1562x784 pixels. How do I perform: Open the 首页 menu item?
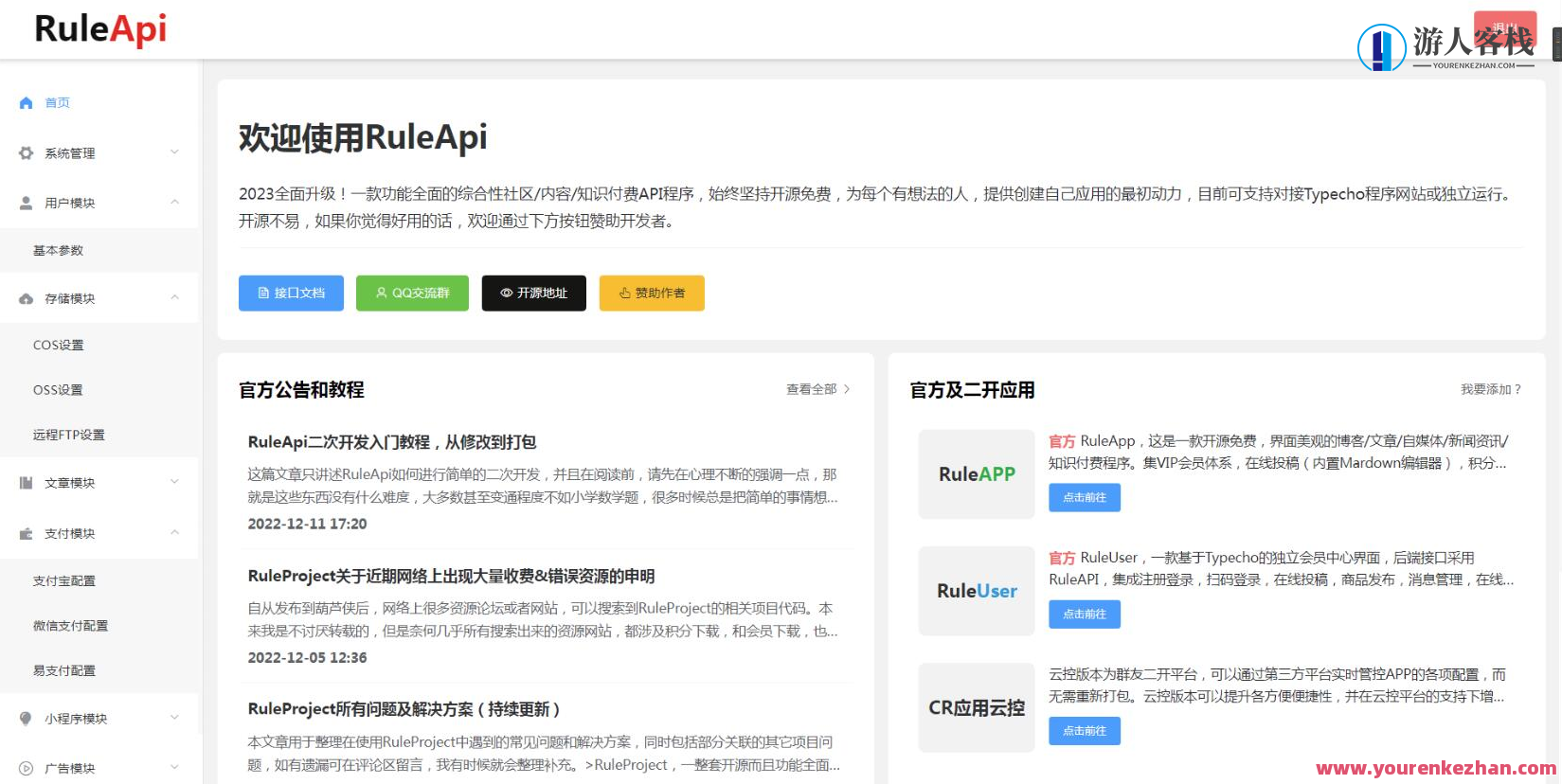[x=99, y=102]
